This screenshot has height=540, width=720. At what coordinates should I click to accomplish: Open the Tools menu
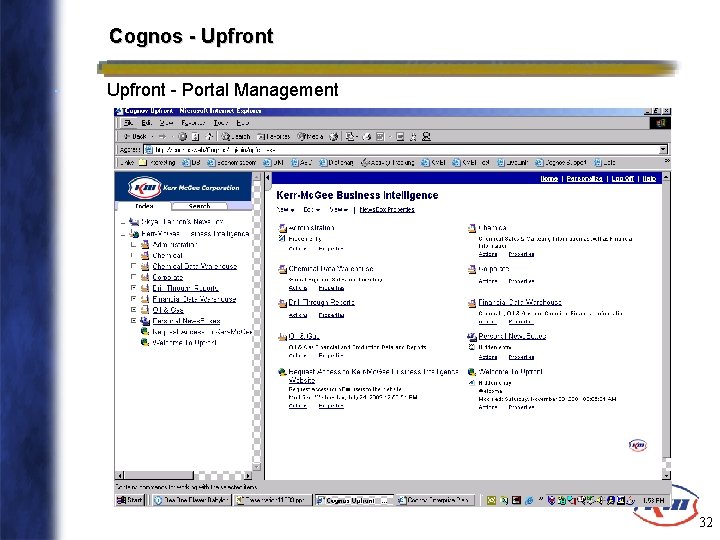pyautogui.click(x=220, y=123)
